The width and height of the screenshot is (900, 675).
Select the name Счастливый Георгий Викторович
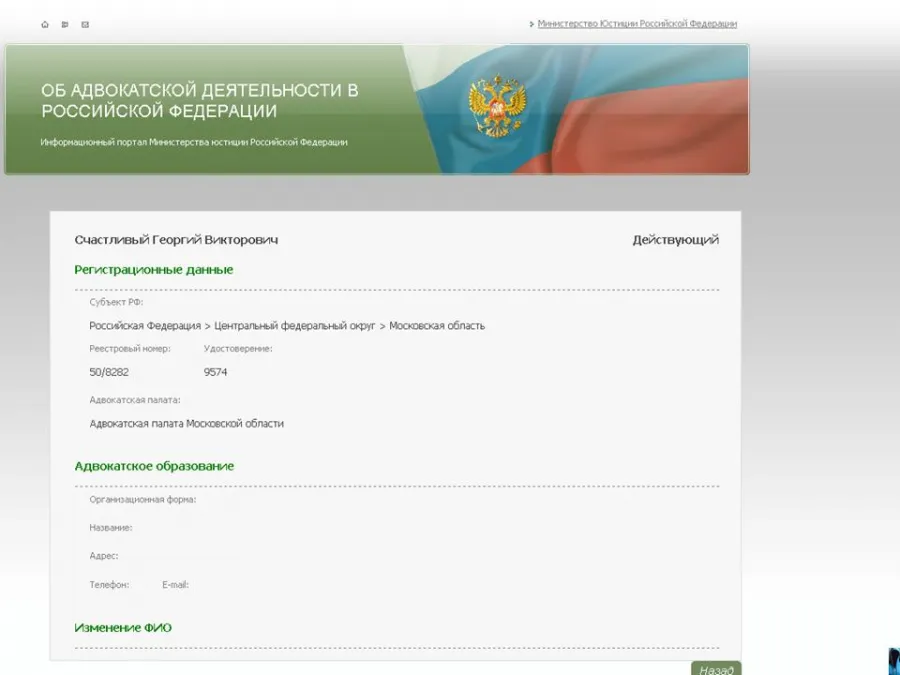(176, 240)
